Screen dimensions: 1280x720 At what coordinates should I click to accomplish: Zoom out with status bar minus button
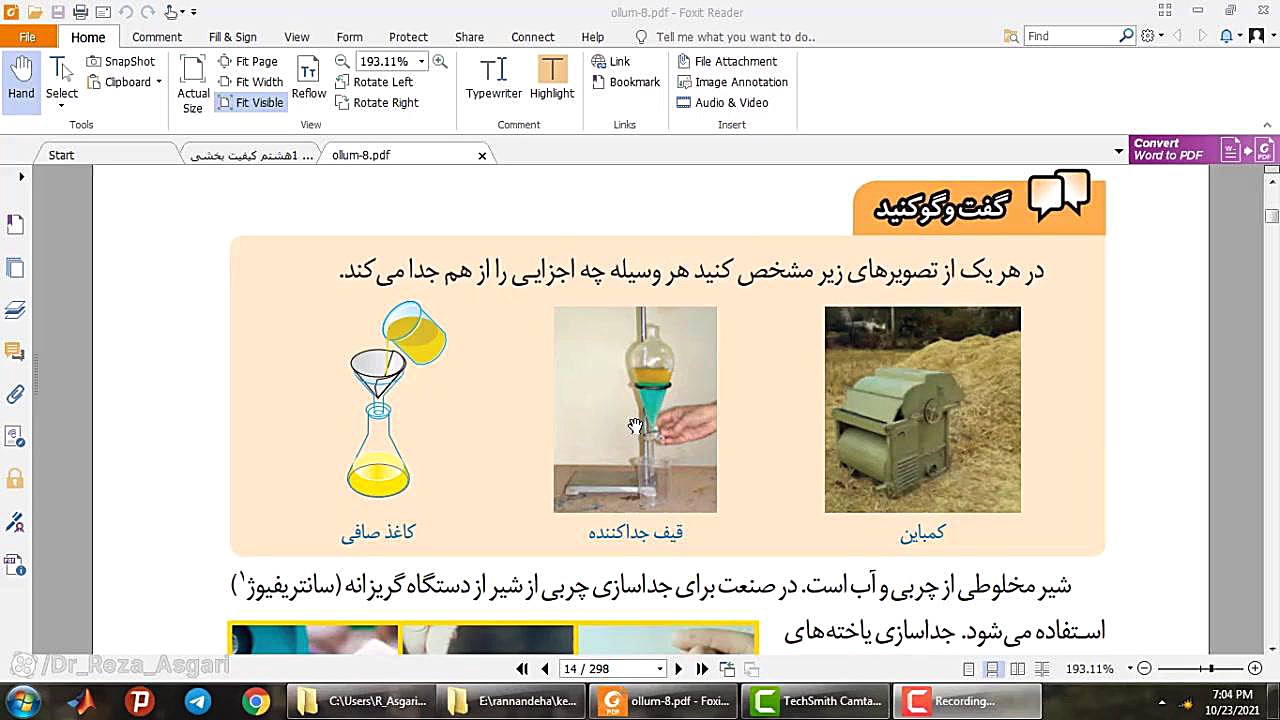tap(1145, 668)
